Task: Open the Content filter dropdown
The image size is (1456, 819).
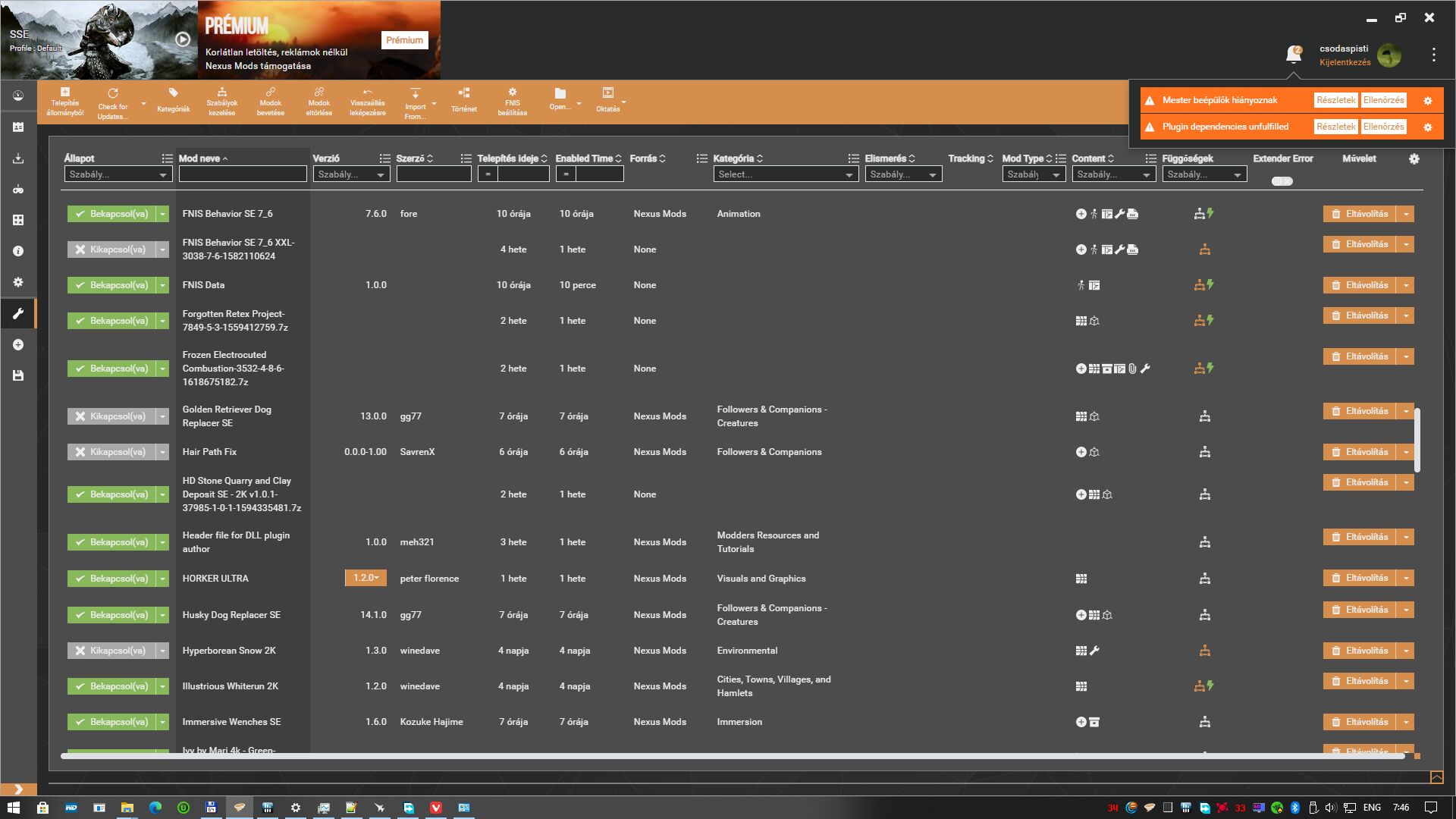Action: click(1113, 174)
